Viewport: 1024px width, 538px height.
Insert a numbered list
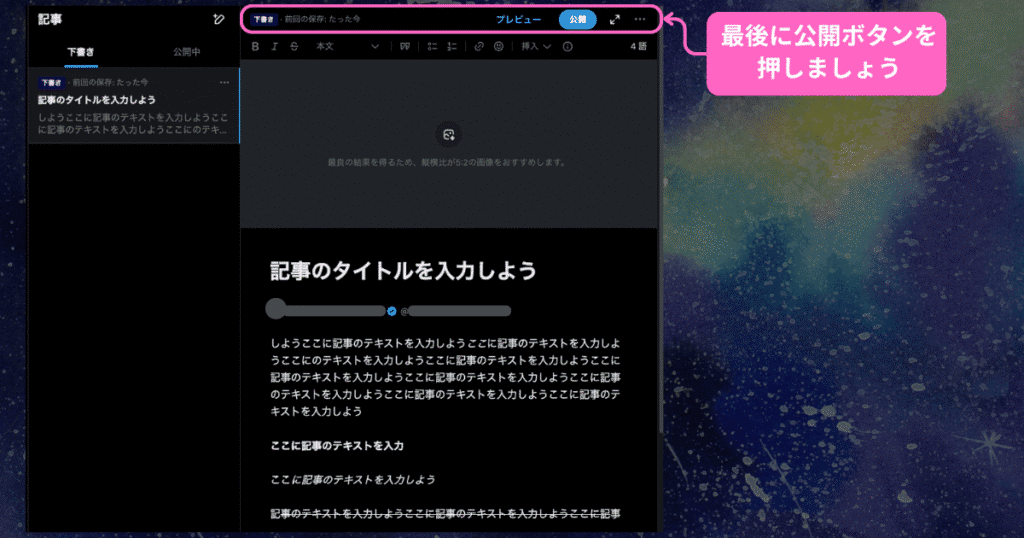tap(451, 46)
